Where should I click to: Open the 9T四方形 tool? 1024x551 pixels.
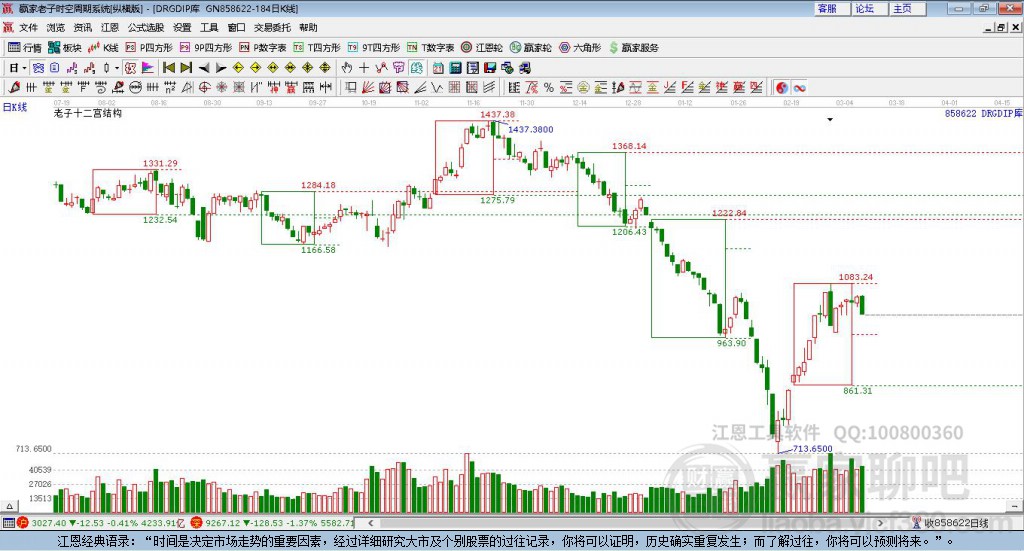(x=374, y=48)
